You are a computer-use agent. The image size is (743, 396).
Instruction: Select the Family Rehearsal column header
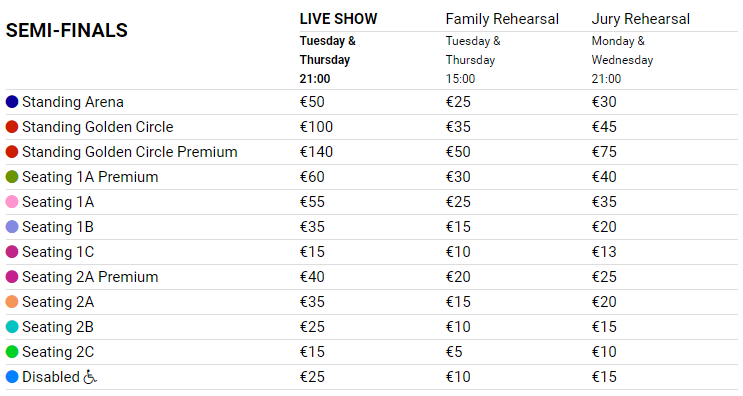pyautogui.click(x=502, y=19)
